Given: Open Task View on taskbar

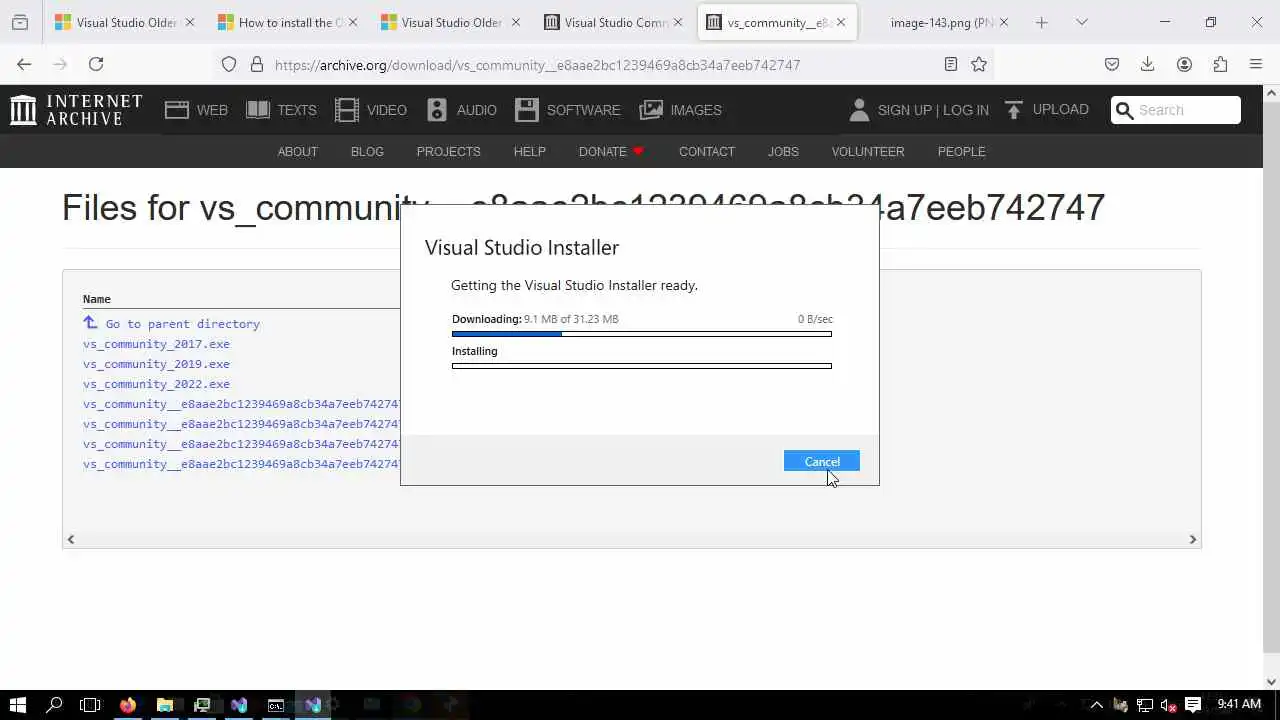Looking at the screenshot, I should pyautogui.click(x=90, y=705).
